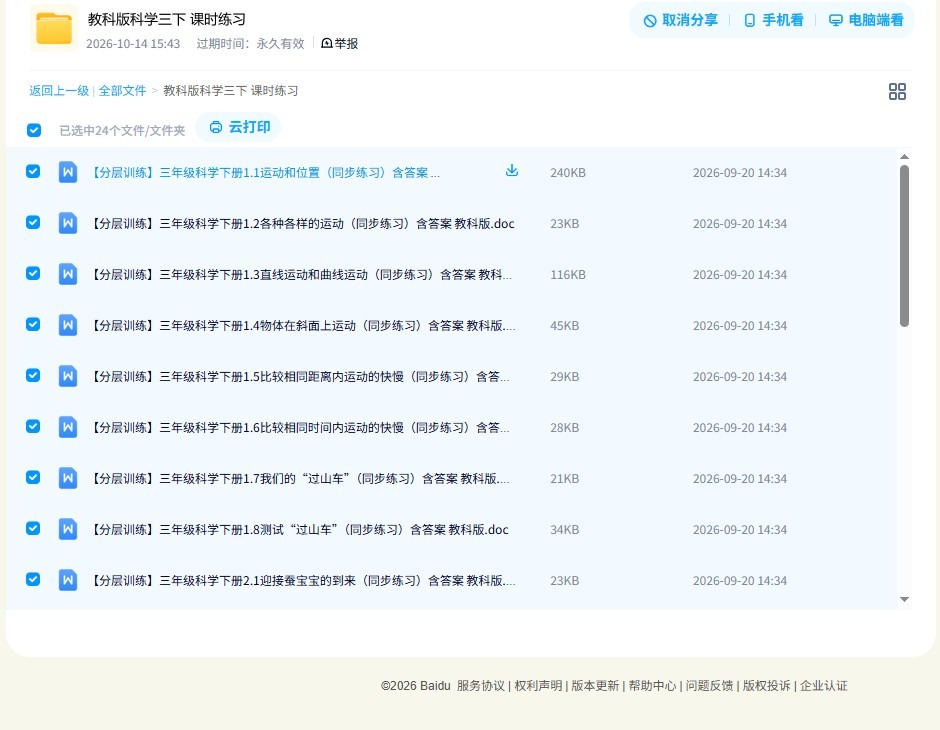Viewport: 940px width, 730px height.
Task: Toggle the select-all files checkbox
Action: [x=34, y=130]
